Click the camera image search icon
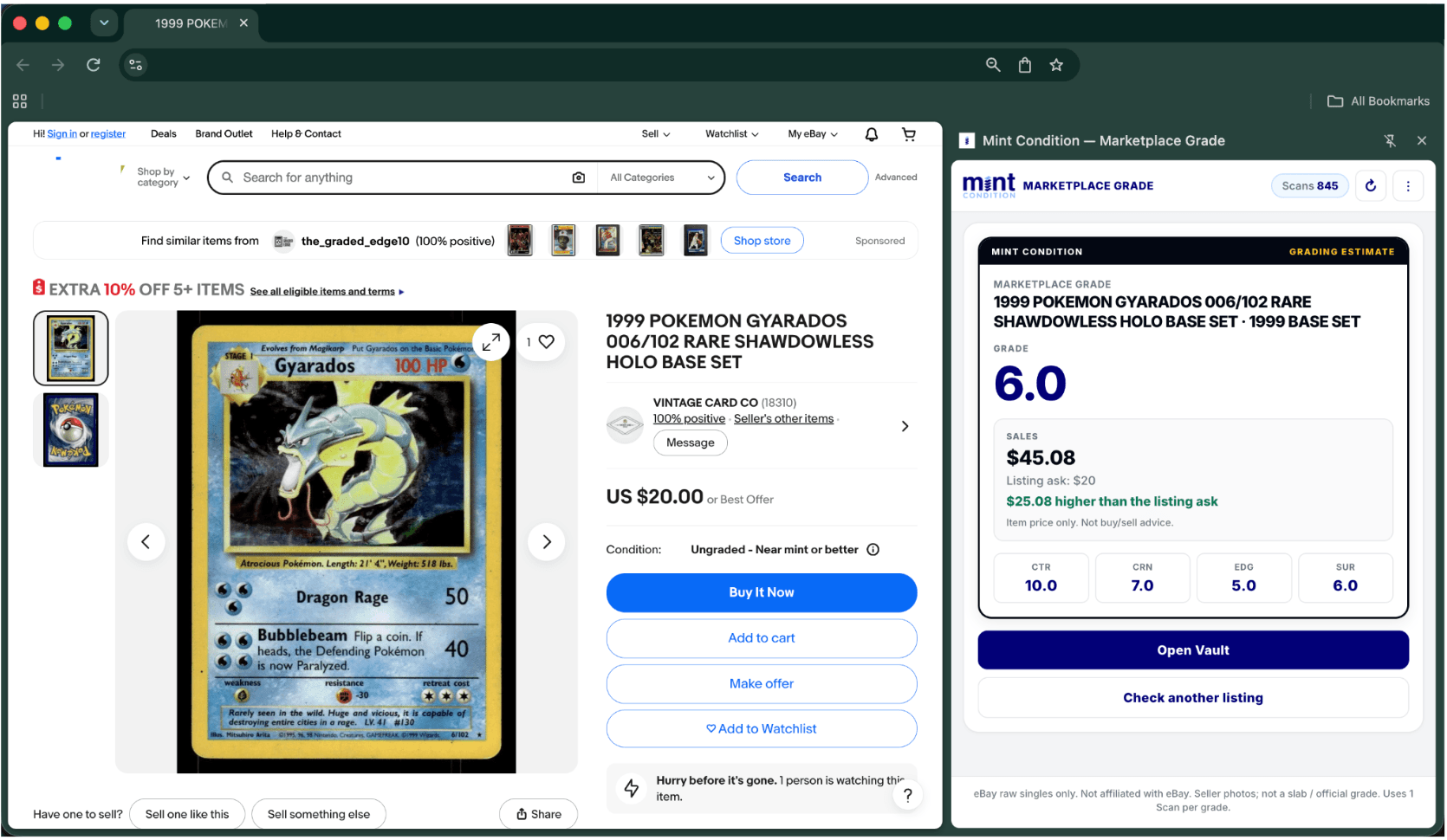 tap(579, 178)
